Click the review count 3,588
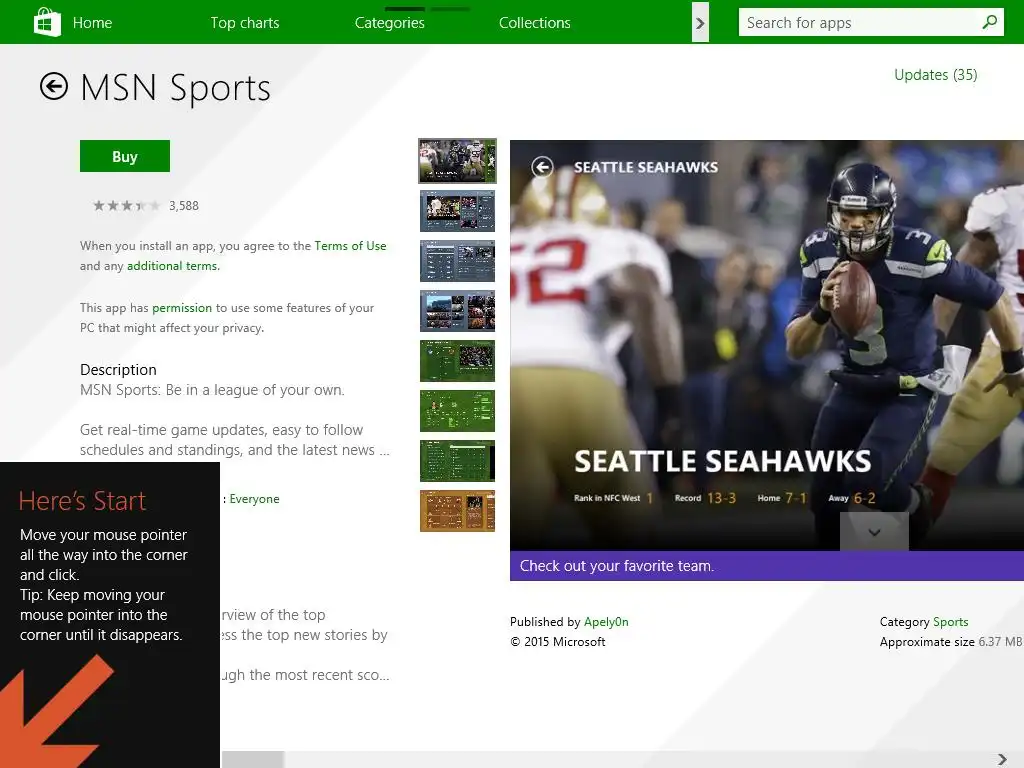The height and width of the screenshot is (768, 1024). click(184, 206)
